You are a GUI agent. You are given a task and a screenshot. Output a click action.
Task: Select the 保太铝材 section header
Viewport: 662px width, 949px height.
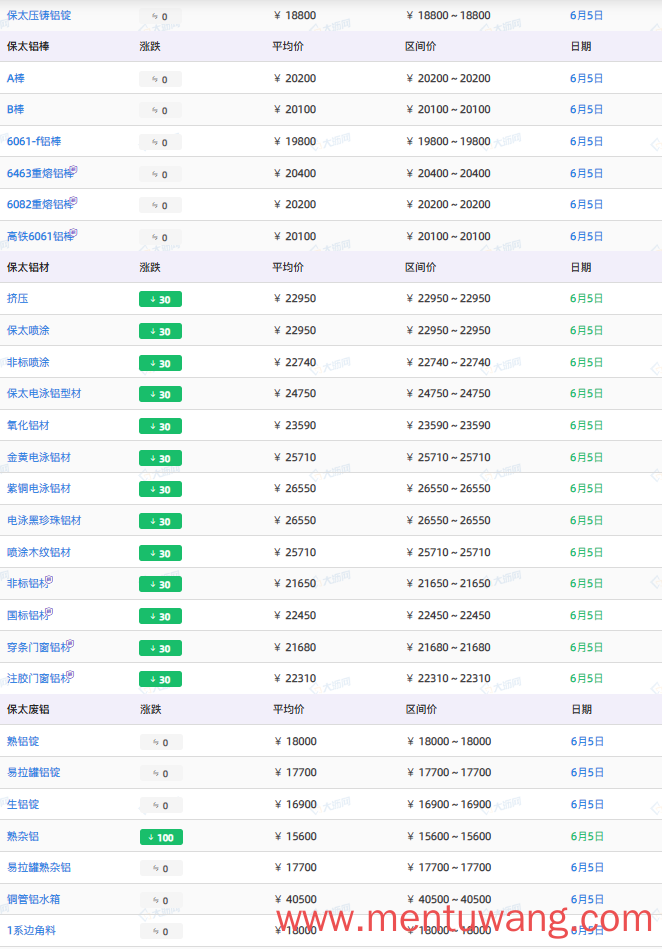28,268
